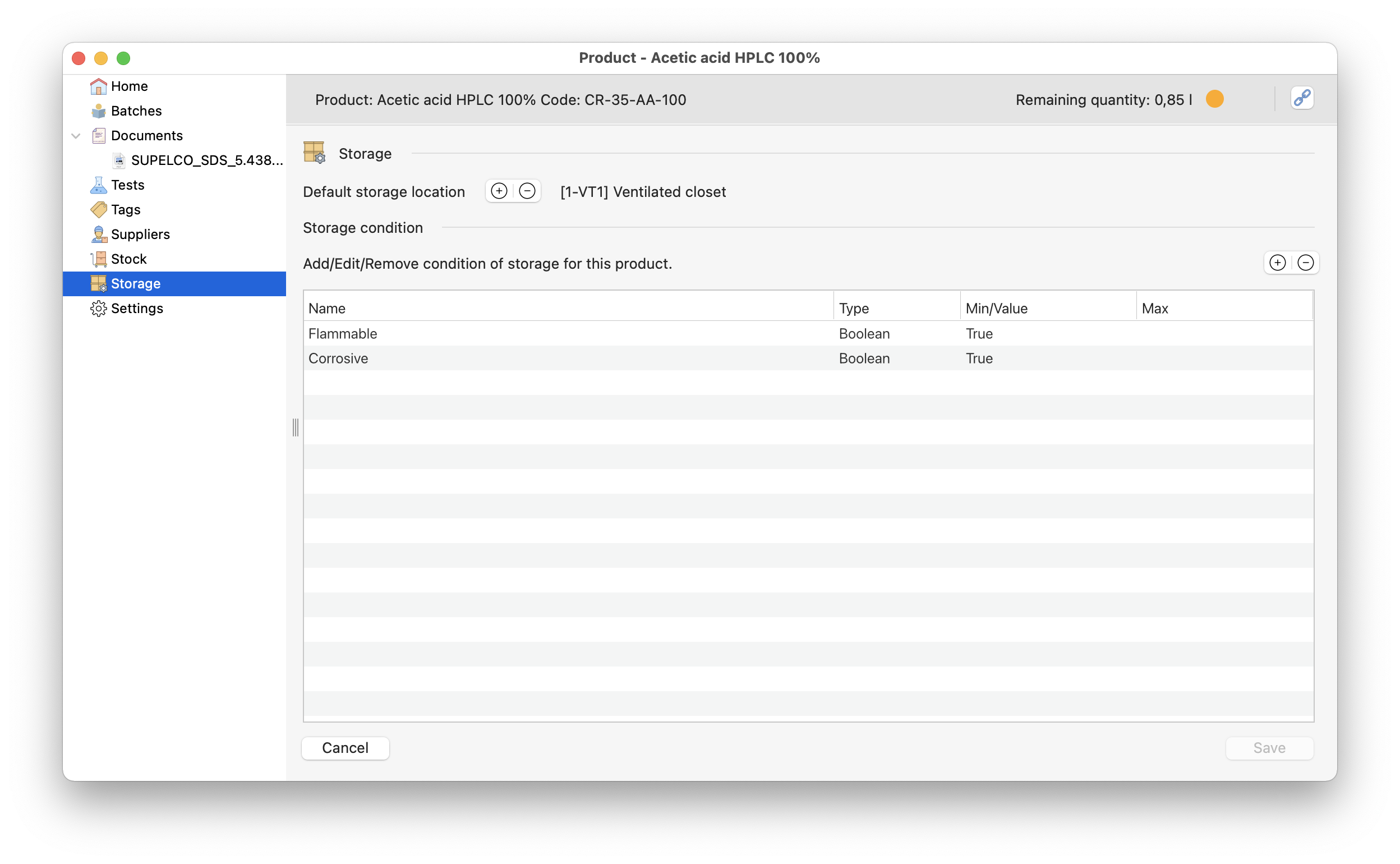1400x864 pixels.
Task: Click the Save button
Action: point(1269,748)
